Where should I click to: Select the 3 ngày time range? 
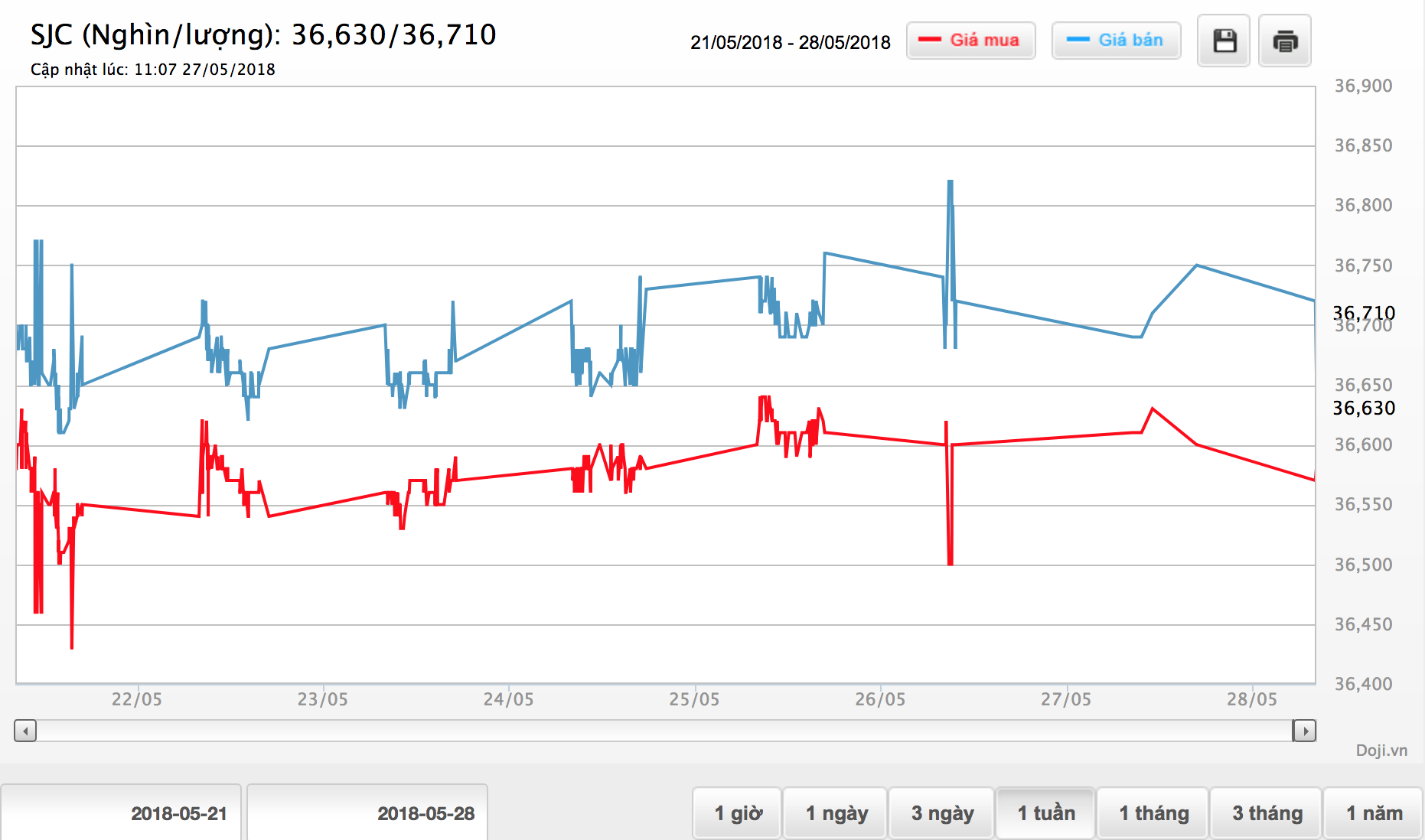point(941,813)
